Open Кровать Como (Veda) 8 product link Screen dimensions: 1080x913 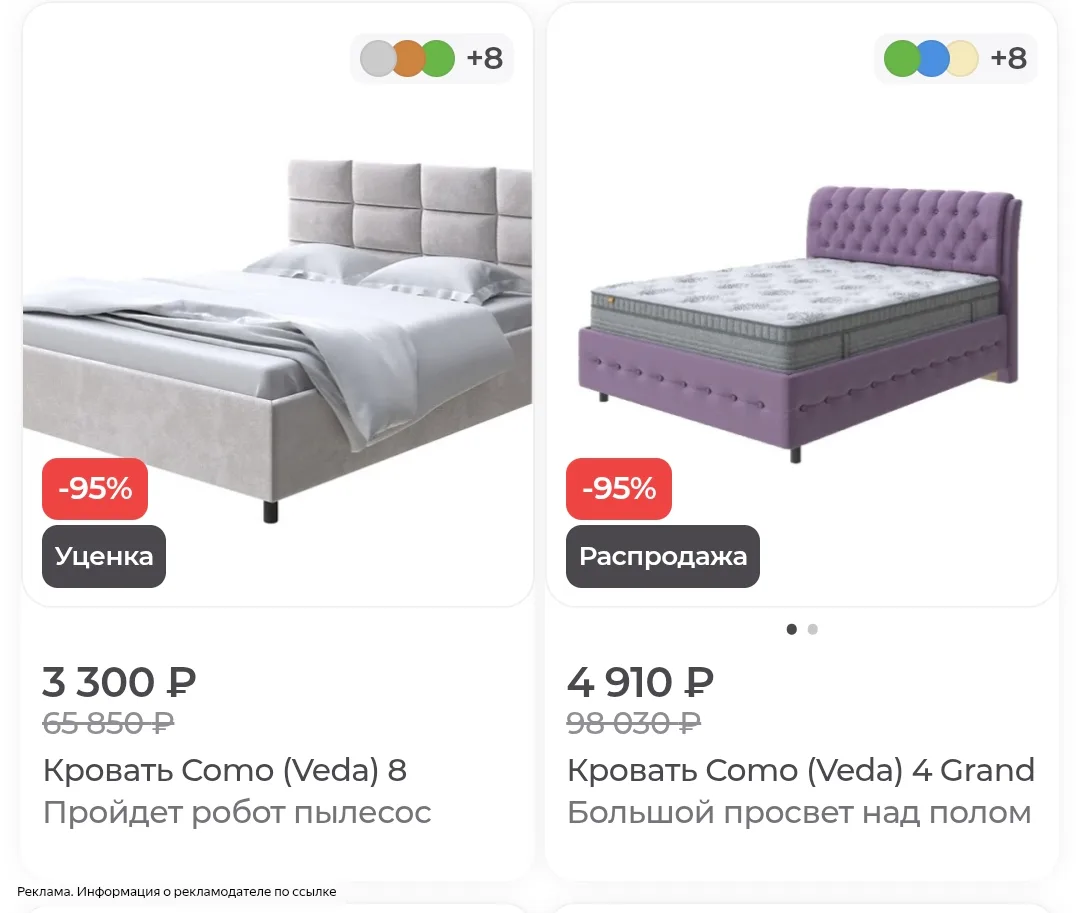(225, 770)
